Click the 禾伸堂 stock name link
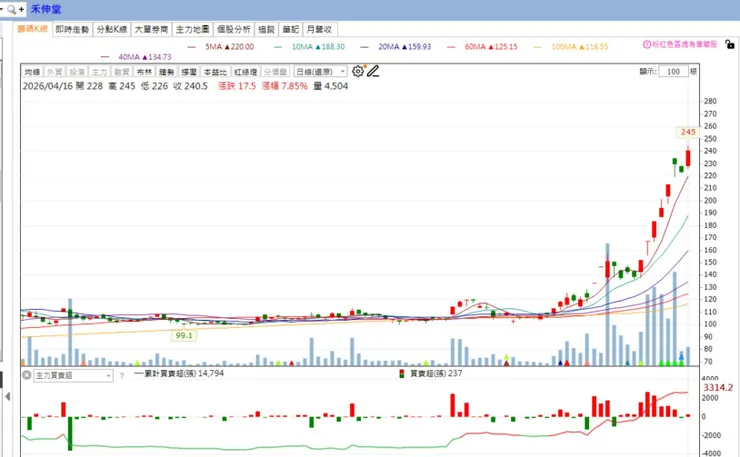 (x=46, y=9)
